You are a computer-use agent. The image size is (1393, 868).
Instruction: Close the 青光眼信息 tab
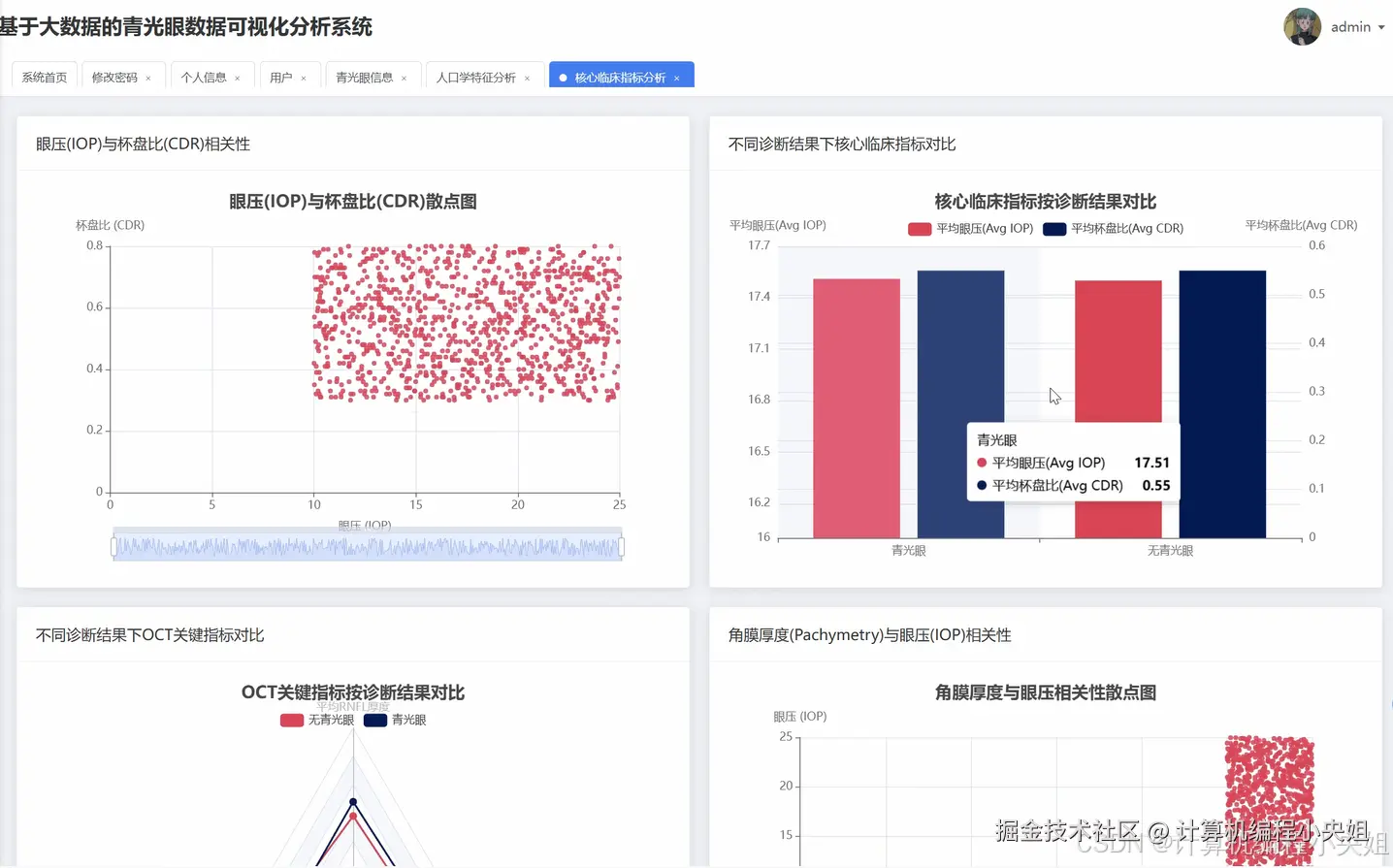(x=404, y=78)
